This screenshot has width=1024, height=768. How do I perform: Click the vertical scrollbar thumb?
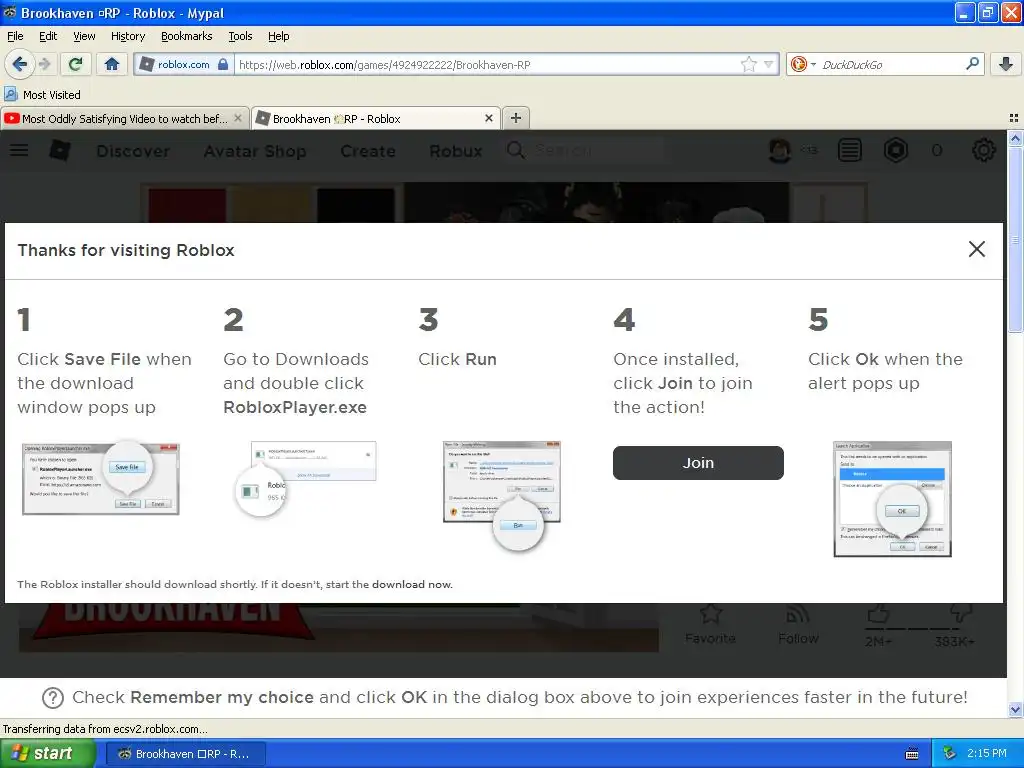click(x=1015, y=240)
